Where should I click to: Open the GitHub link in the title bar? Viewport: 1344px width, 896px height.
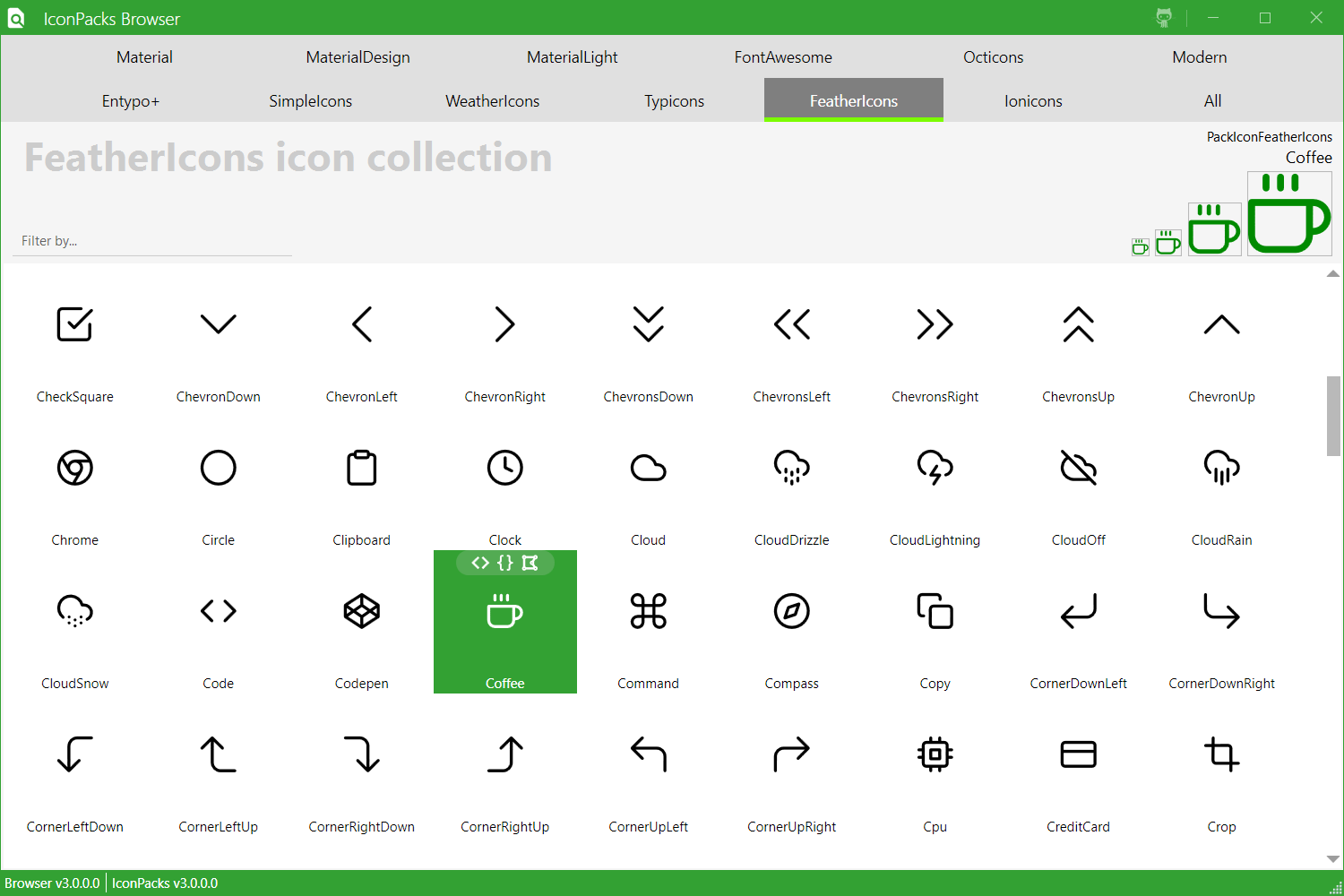1162,18
